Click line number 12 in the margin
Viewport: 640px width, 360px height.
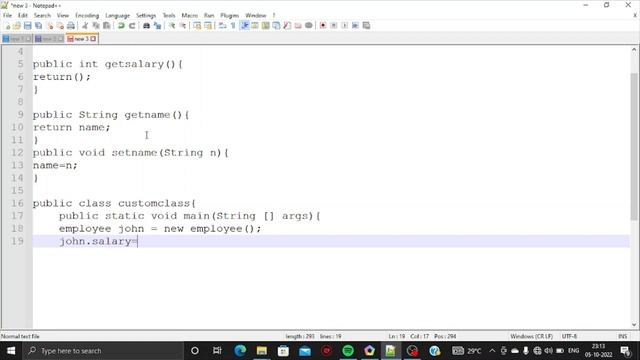tap(17, 153)
